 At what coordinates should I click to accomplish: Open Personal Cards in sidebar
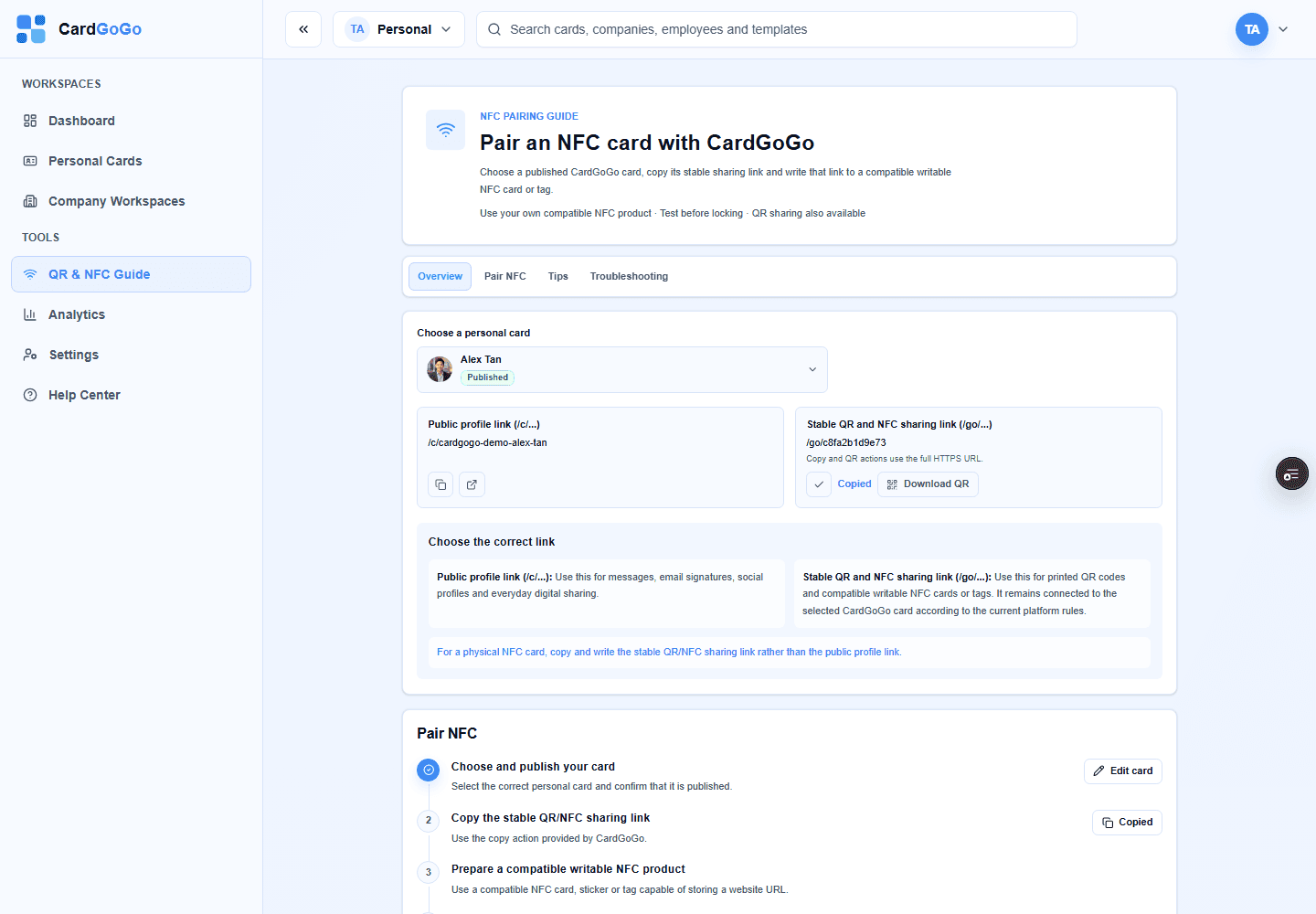coord(131,161)
